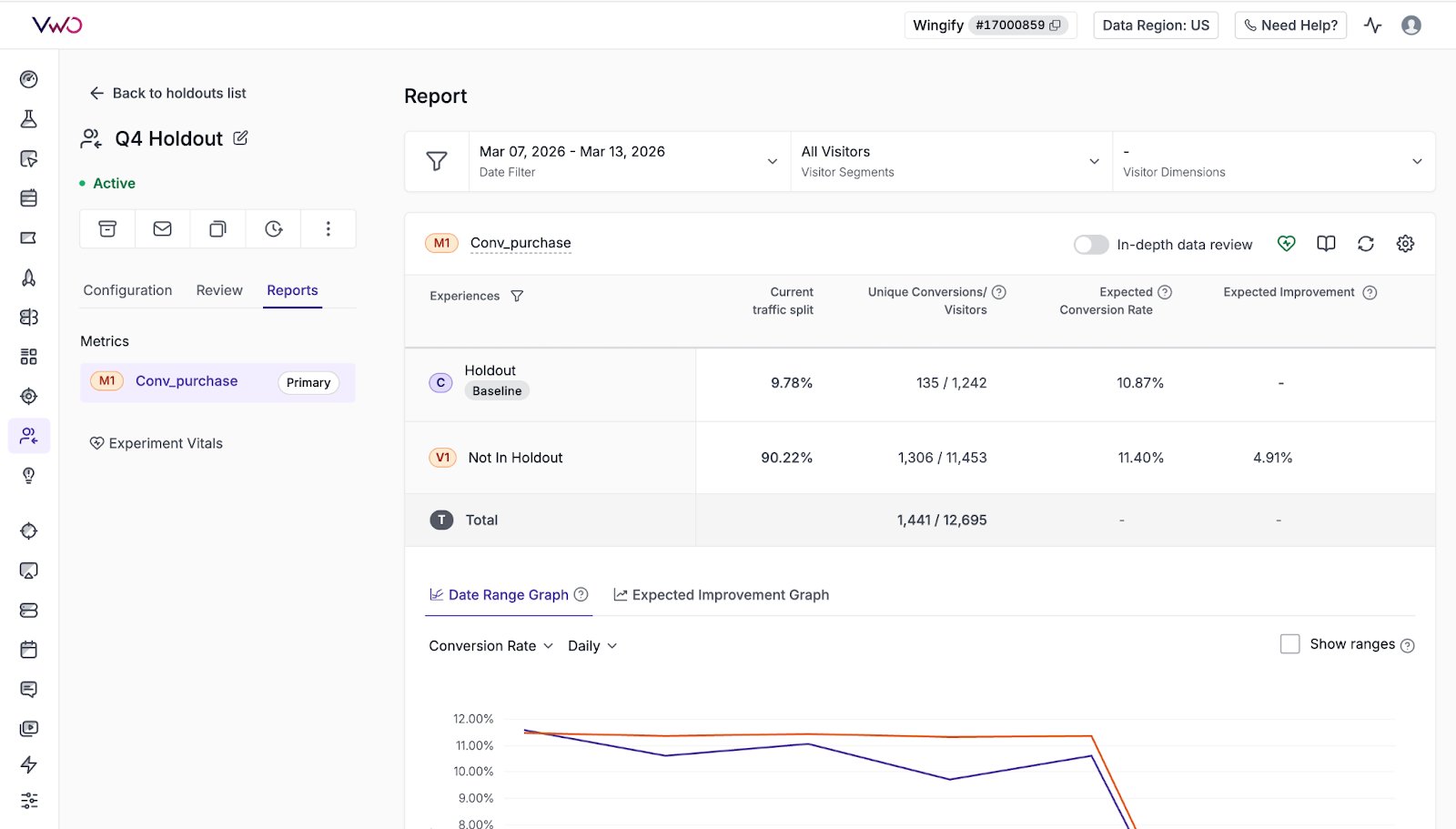
Task: Click the Need Help? button
Action: click(1289, 25)
